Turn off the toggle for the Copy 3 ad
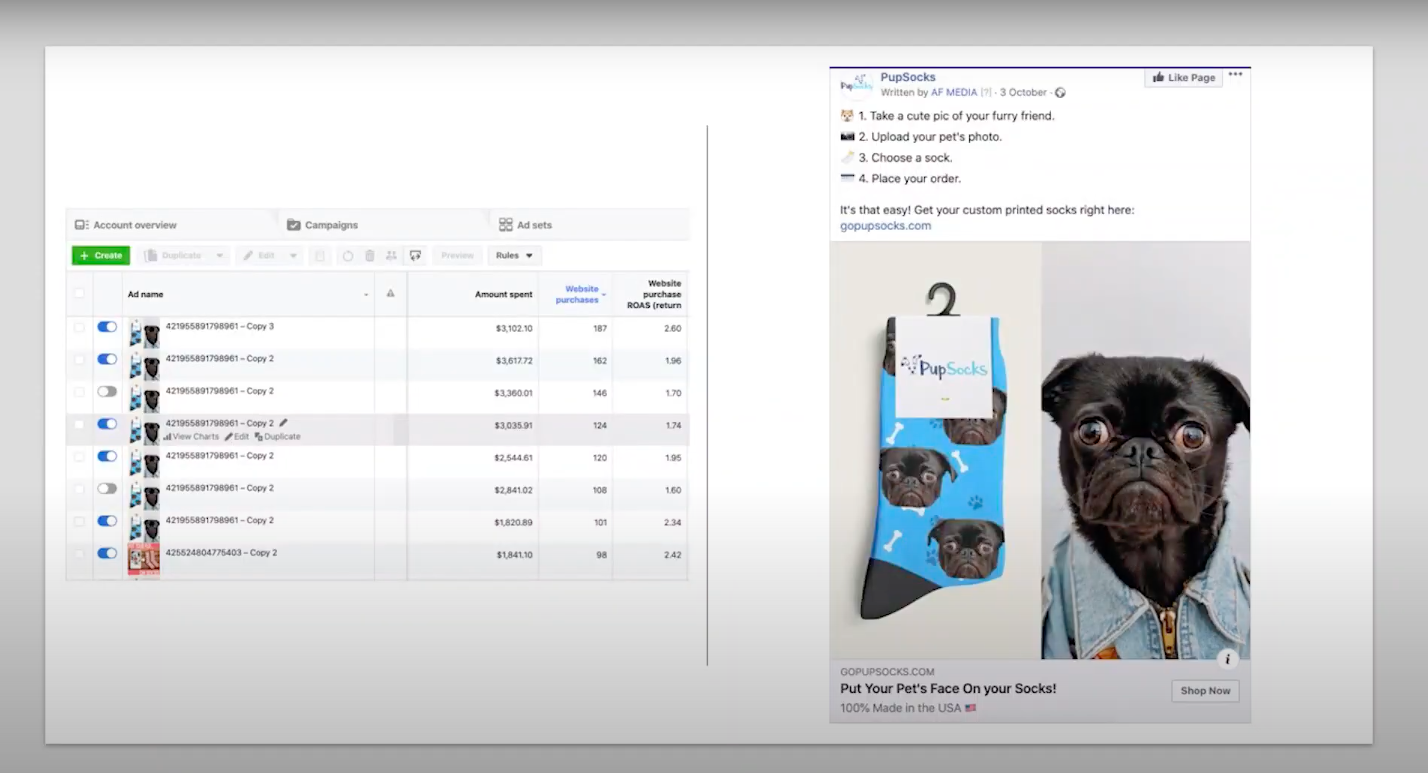 (x=107, y=327)
